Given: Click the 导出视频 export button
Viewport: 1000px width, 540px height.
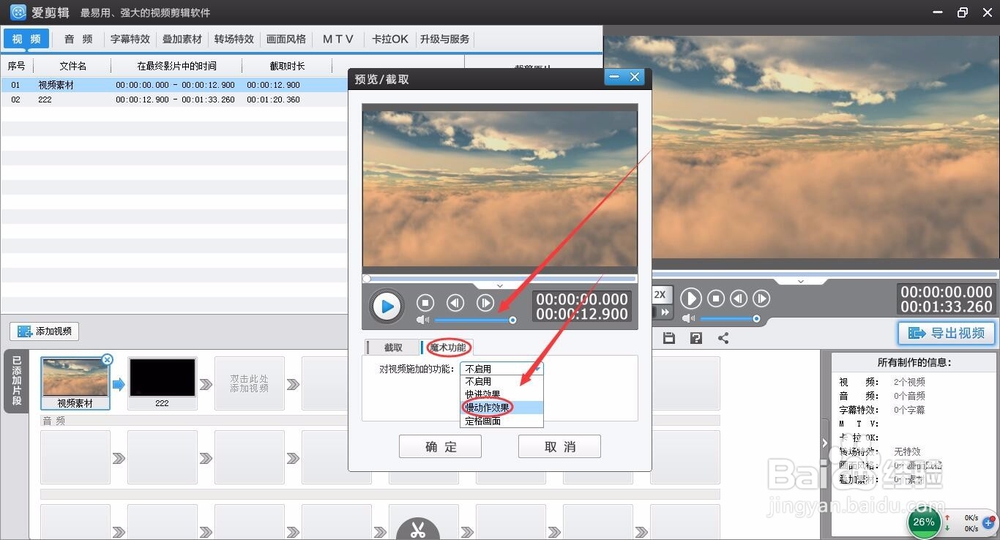Looking at the screenshot, I should coord(946,333).
